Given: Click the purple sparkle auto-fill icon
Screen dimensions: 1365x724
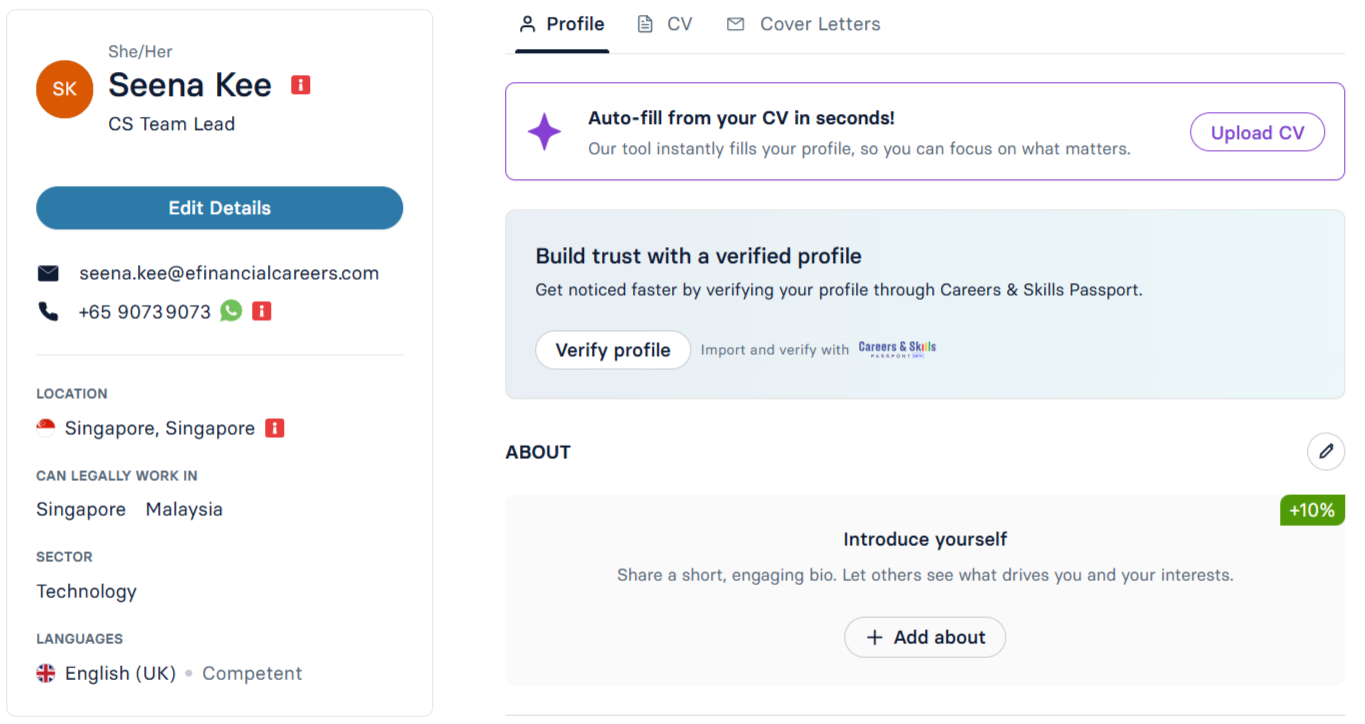Looking at the screenshot, I should (x=544, y=132).
